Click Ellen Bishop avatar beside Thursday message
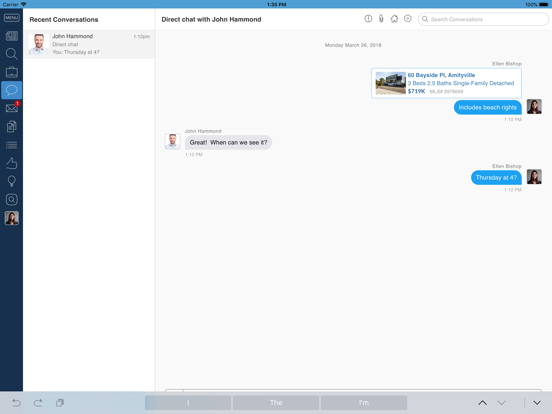The height and width of the screenshot is (414, 552). tap(534, 177)
